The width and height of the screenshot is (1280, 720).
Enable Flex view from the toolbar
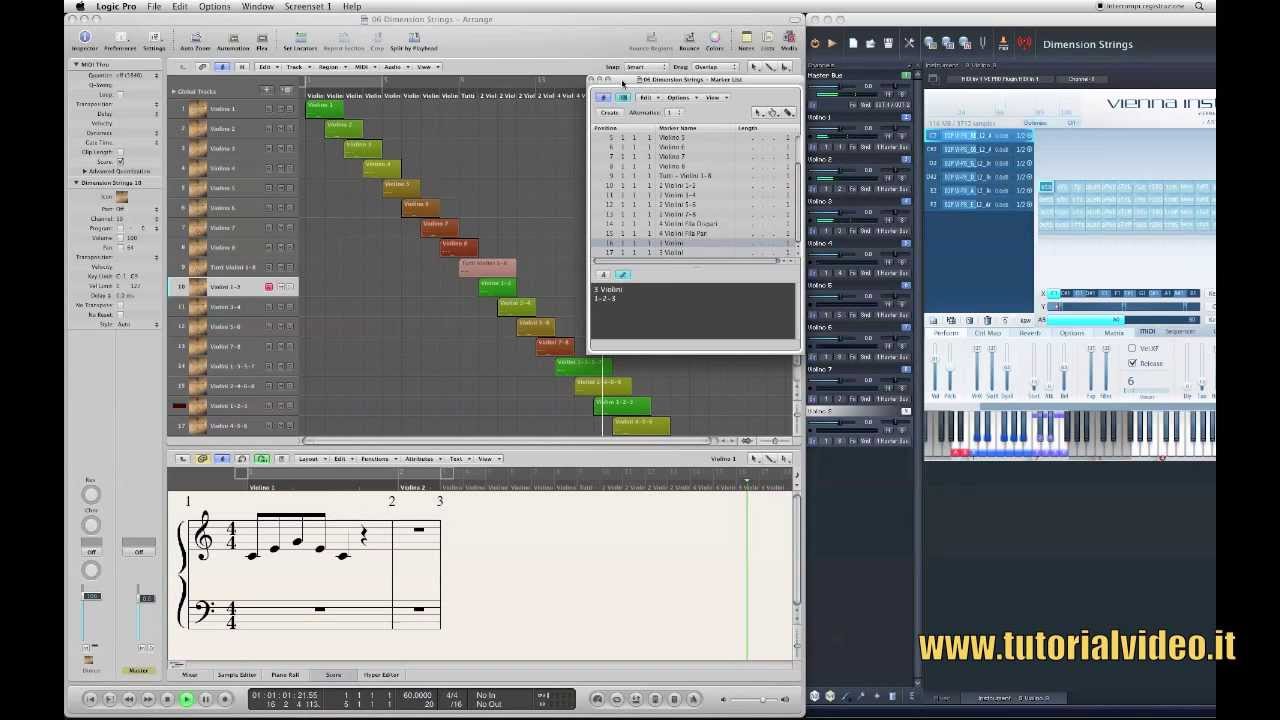262,40
